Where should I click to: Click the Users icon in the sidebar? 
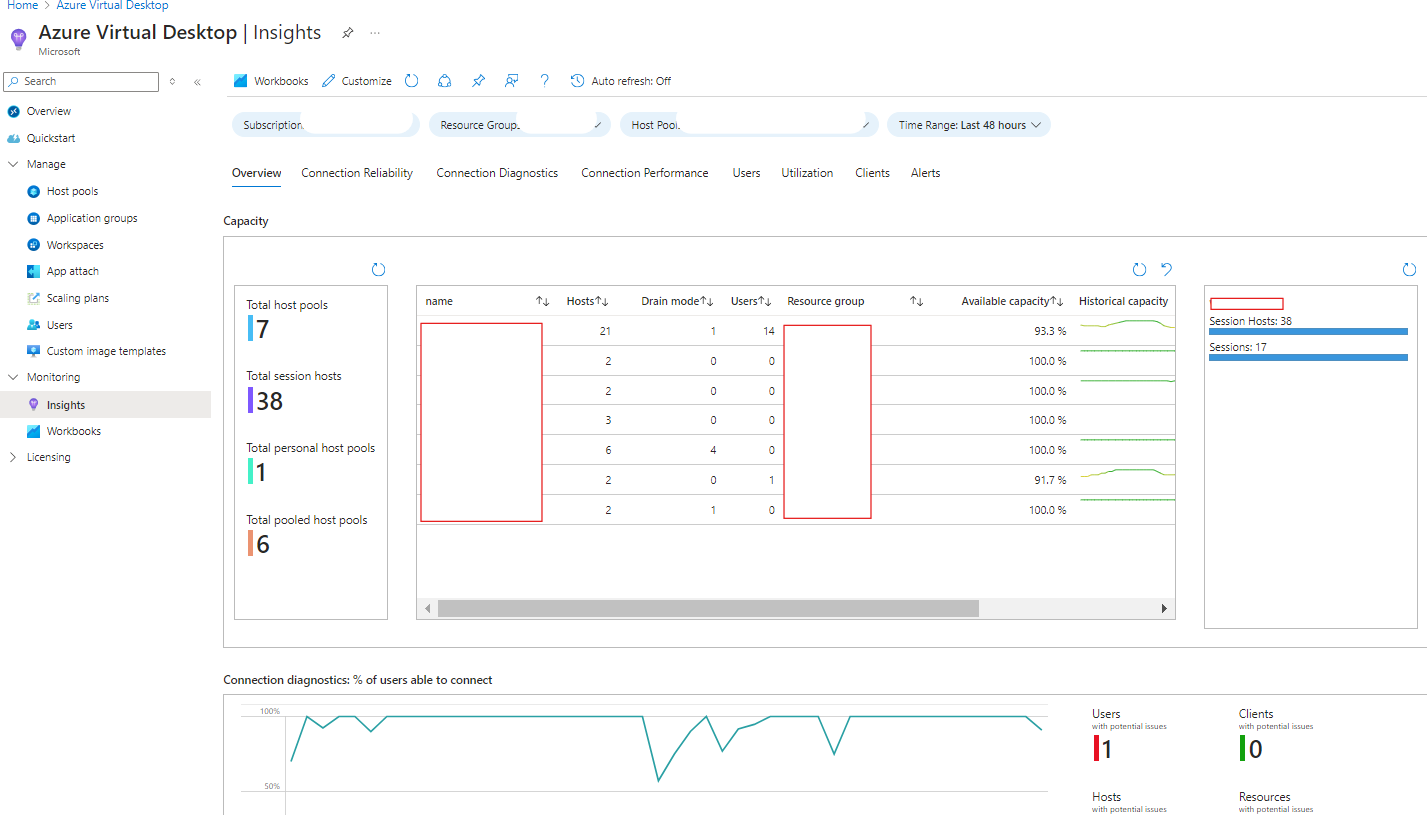pyautogui.click(x=34, y=325)
